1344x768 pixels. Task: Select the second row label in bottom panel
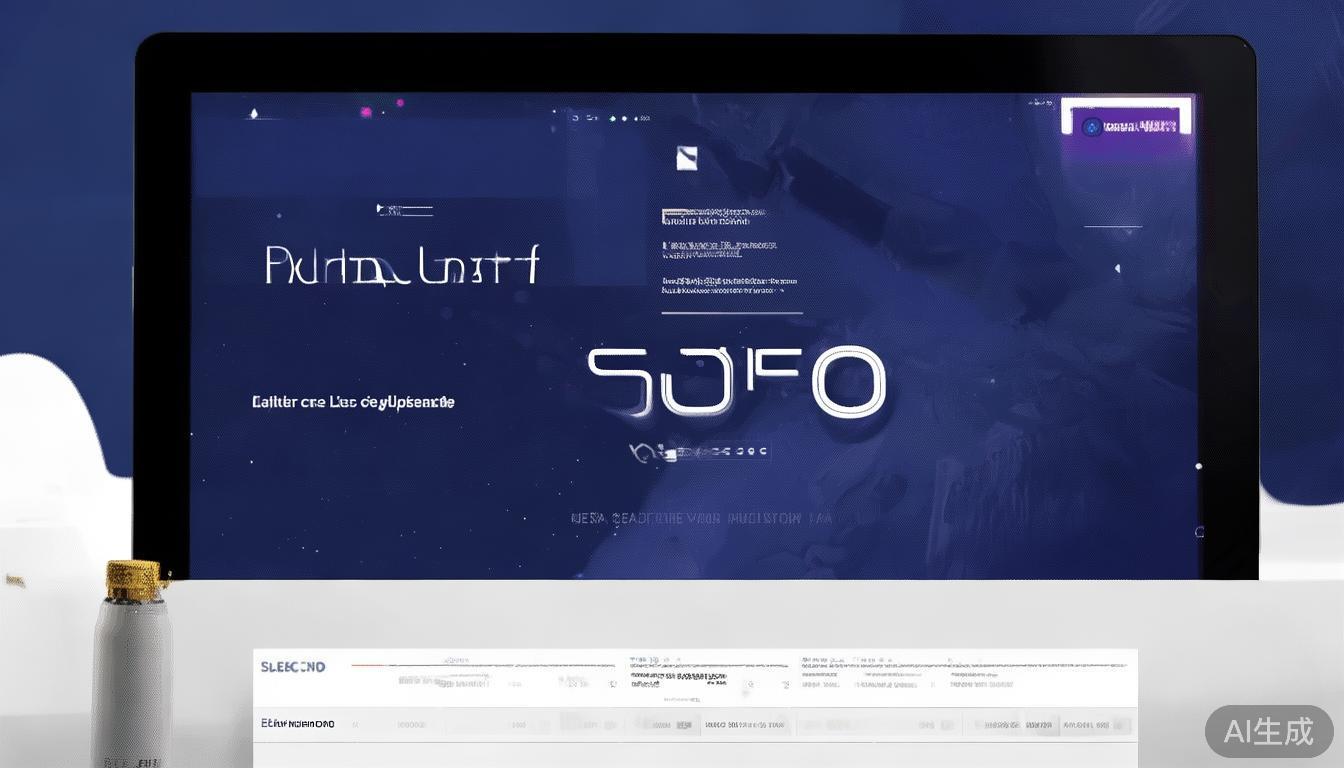click(297, 723)
